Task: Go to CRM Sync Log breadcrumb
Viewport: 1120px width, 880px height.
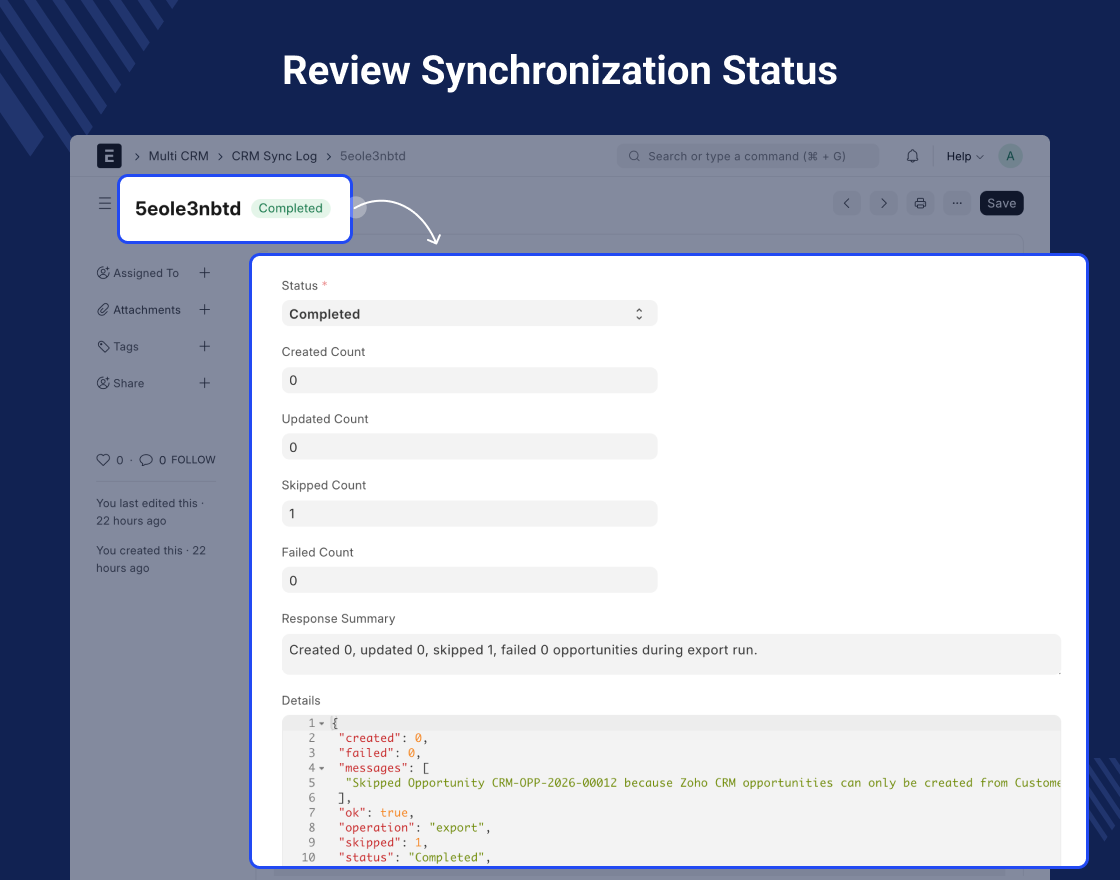Action: (x=274, y=156)
